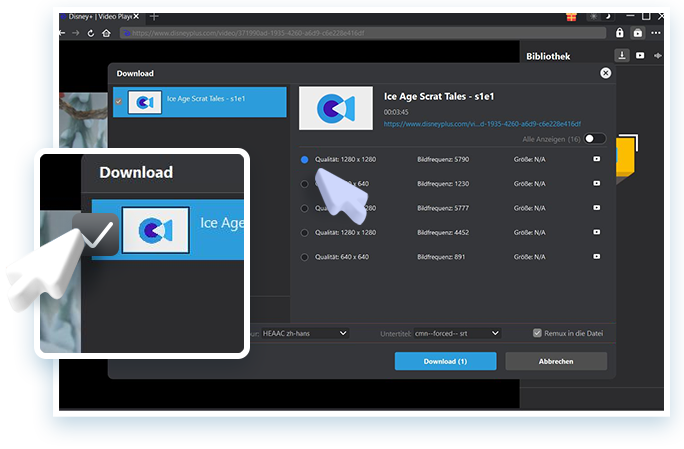684x449 pixels.
Task: Open the disneyplus.com video link in dialog
Action: coord(482,124)
